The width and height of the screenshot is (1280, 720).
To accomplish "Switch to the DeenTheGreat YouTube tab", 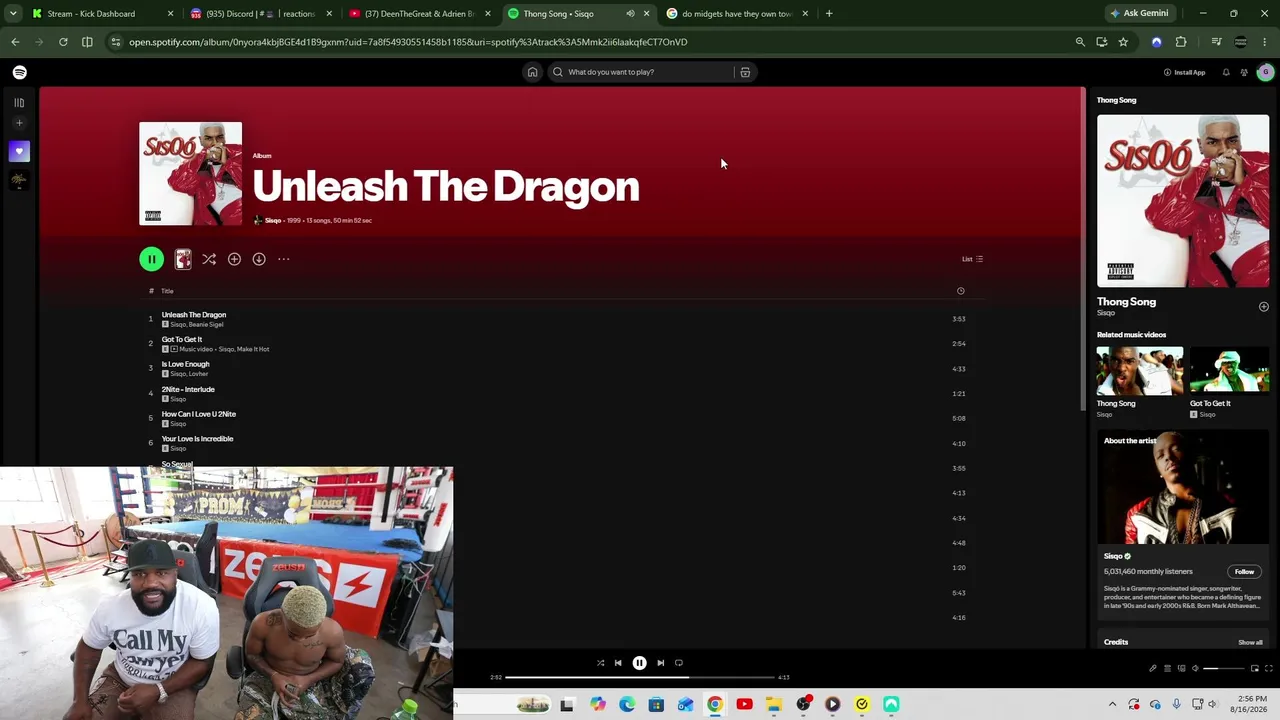I will pyautogui.click(x=420, y=14).
